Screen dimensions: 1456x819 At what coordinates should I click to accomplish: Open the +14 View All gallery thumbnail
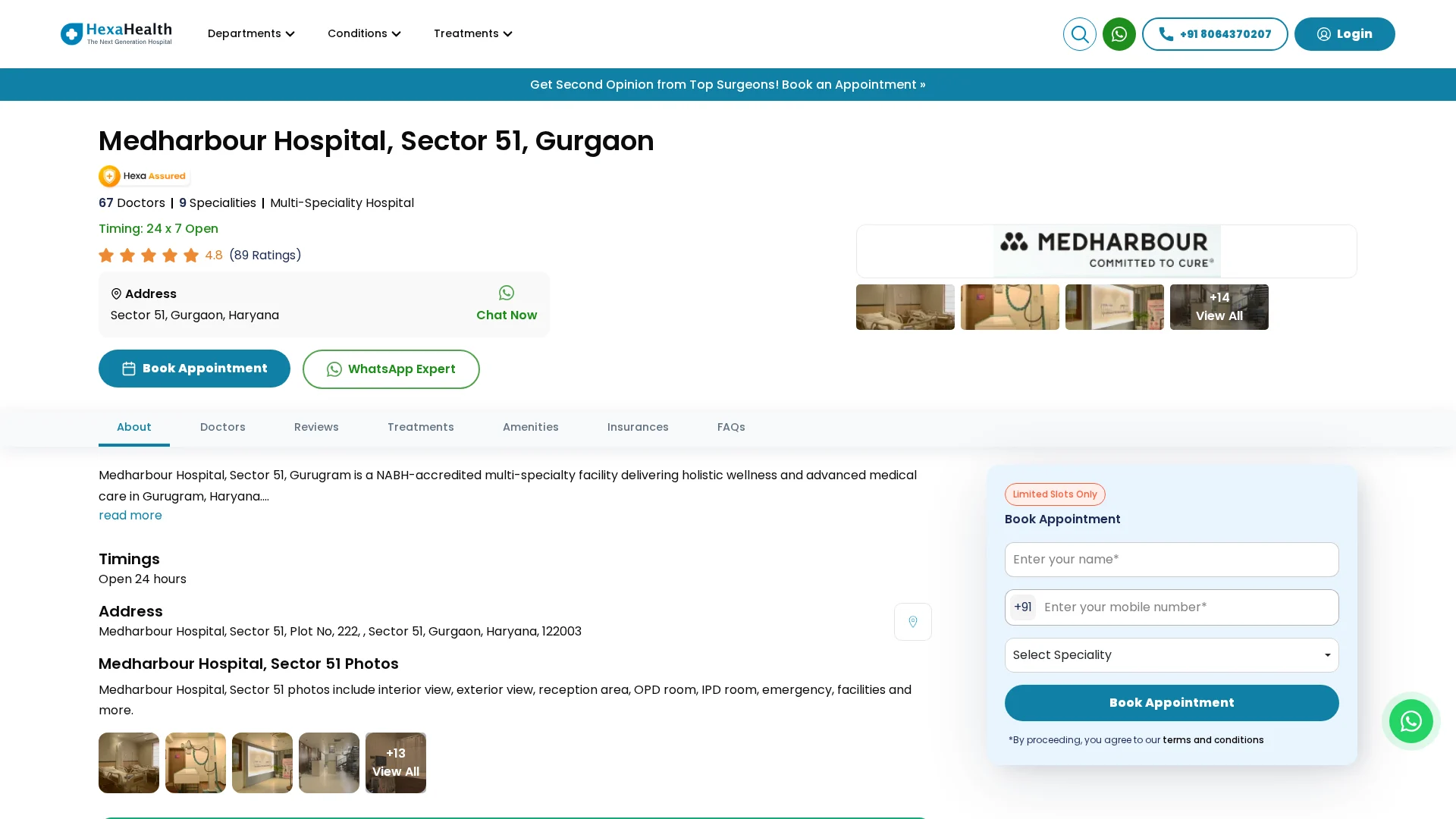[x=1219, y=307]
